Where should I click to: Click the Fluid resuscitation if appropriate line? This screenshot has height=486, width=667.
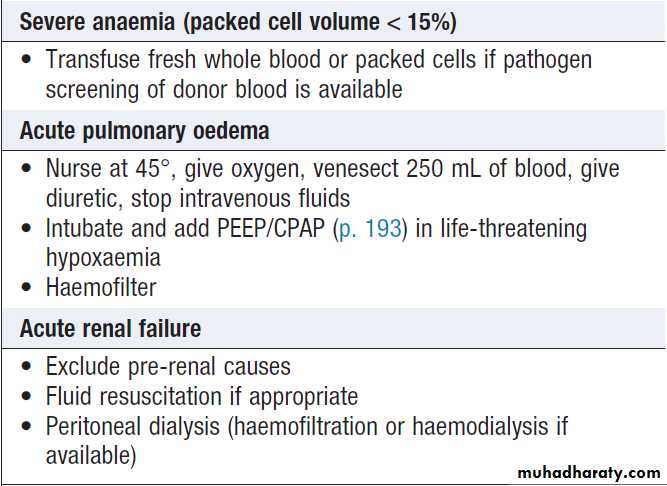click(x=201, y=396)
